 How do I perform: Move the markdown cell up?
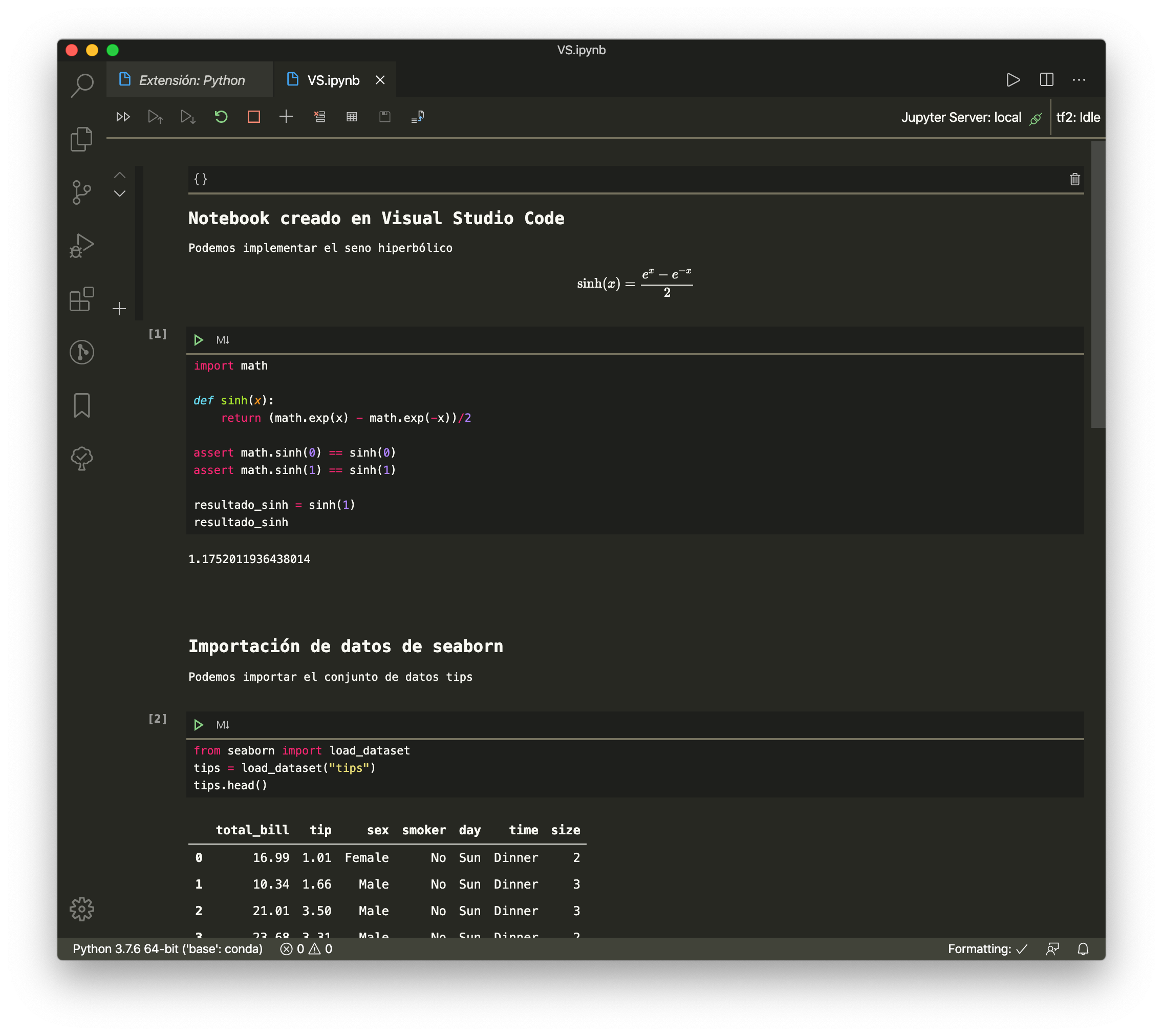pyautogui.click(x=120, y=176)
